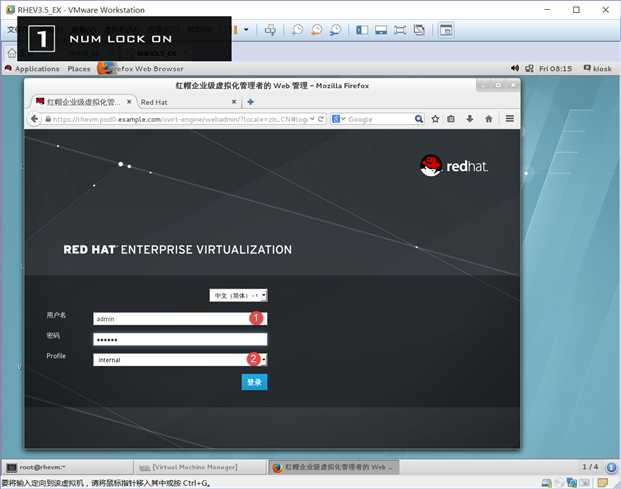Image resolution: width=621 pixels, height=489 pixels.
Task: Open VMware snapshot manager icon
Action: click(335, 30)
